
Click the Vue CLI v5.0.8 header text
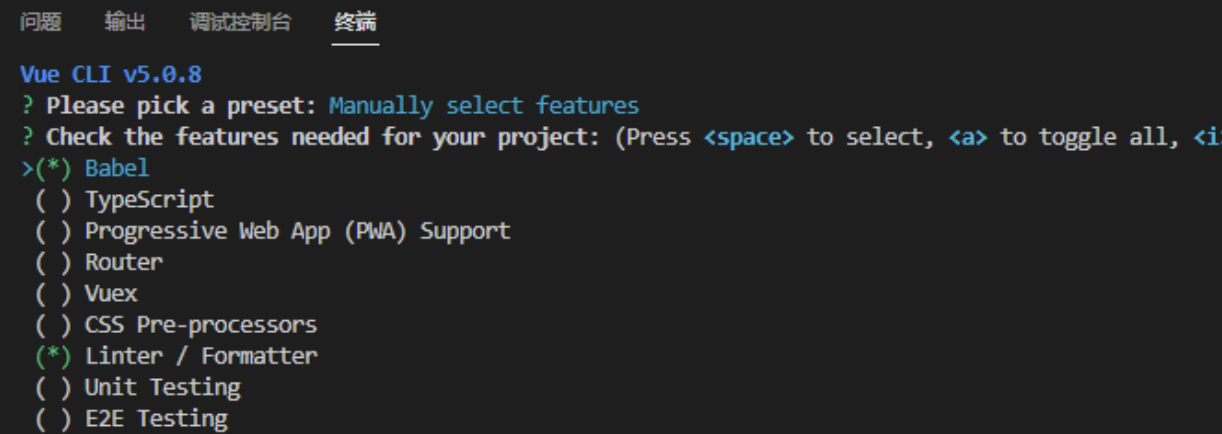pos(111,75)
